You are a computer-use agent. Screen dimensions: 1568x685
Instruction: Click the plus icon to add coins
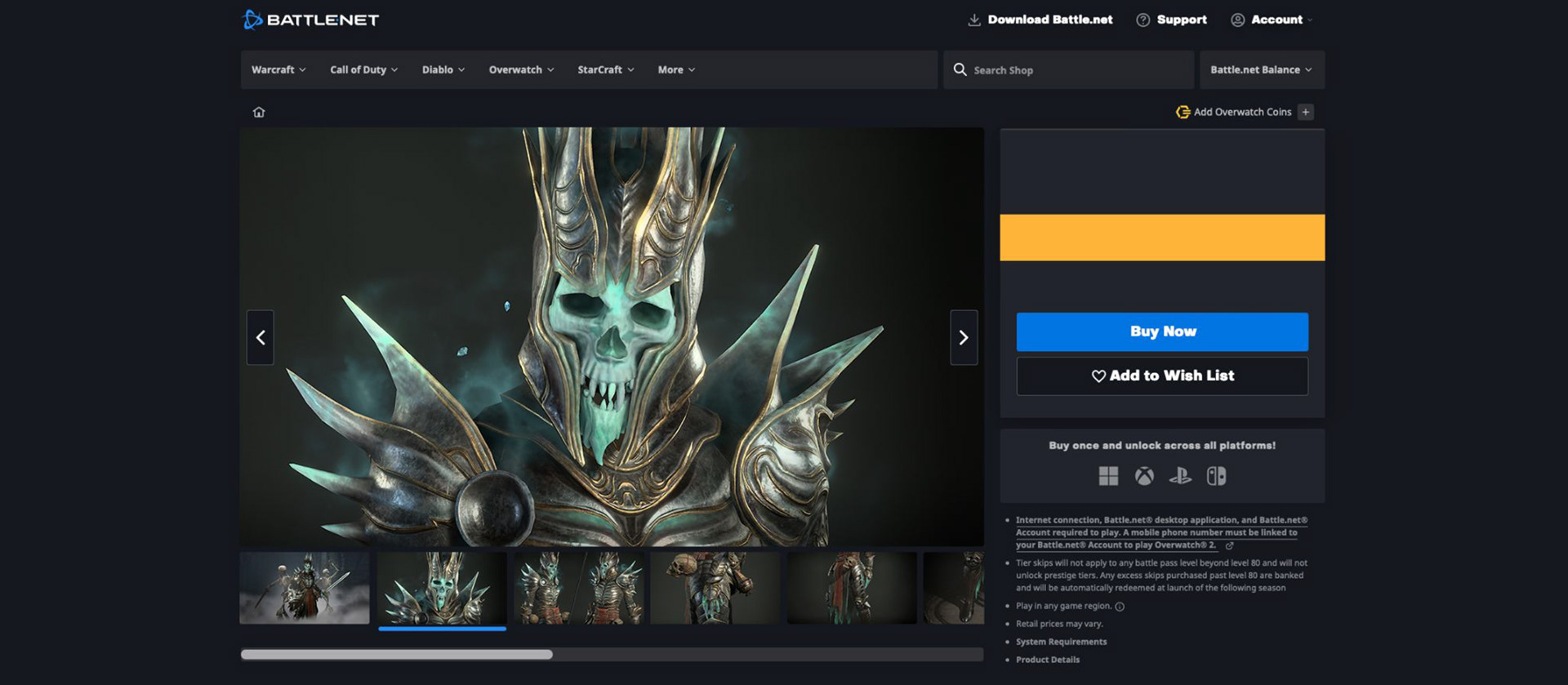[x=1306, y=112]
